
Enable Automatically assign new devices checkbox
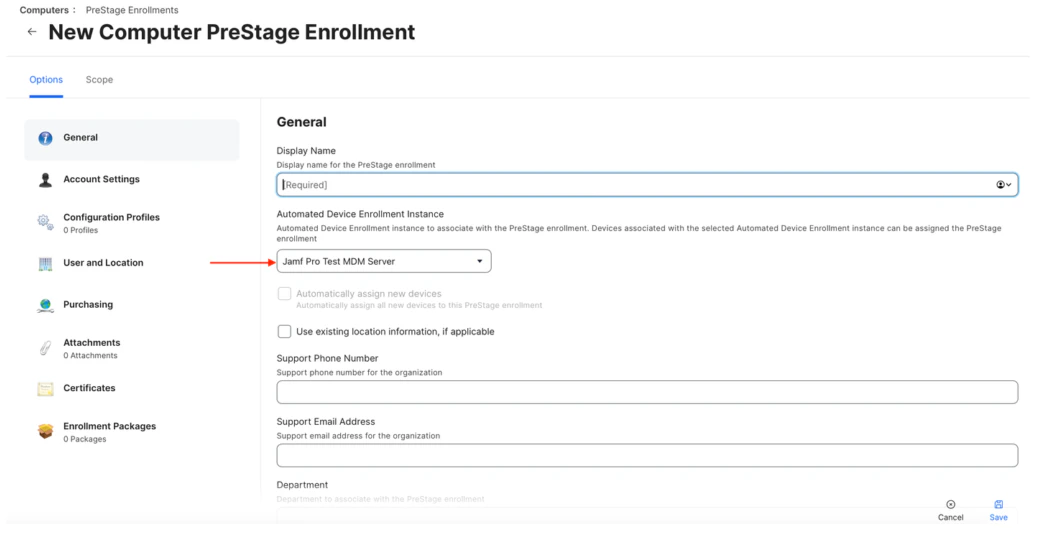pyautogui.click(x=285, y=294)
